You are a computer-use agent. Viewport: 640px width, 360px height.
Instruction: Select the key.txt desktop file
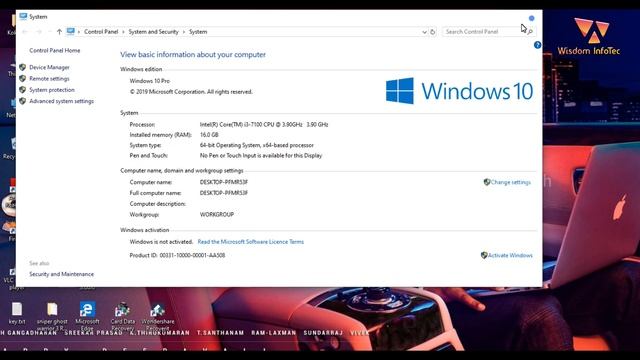(x=17, y=313)
